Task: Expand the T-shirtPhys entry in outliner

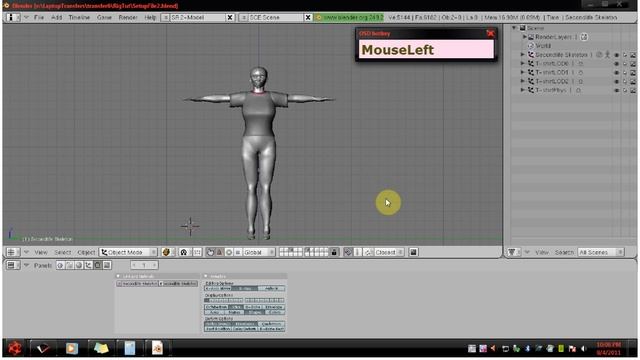Action: (522, 90)
